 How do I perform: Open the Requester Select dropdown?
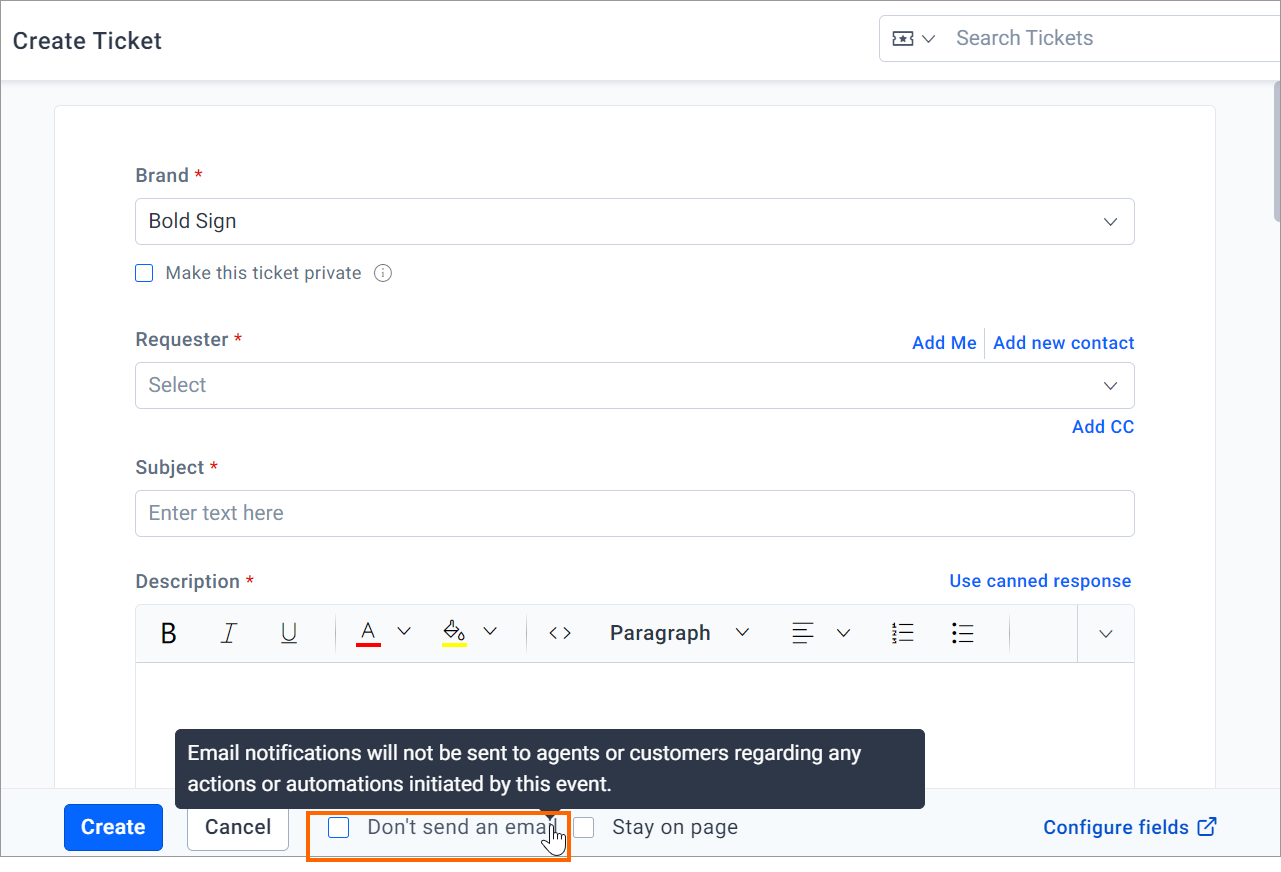tap(635, 385)
